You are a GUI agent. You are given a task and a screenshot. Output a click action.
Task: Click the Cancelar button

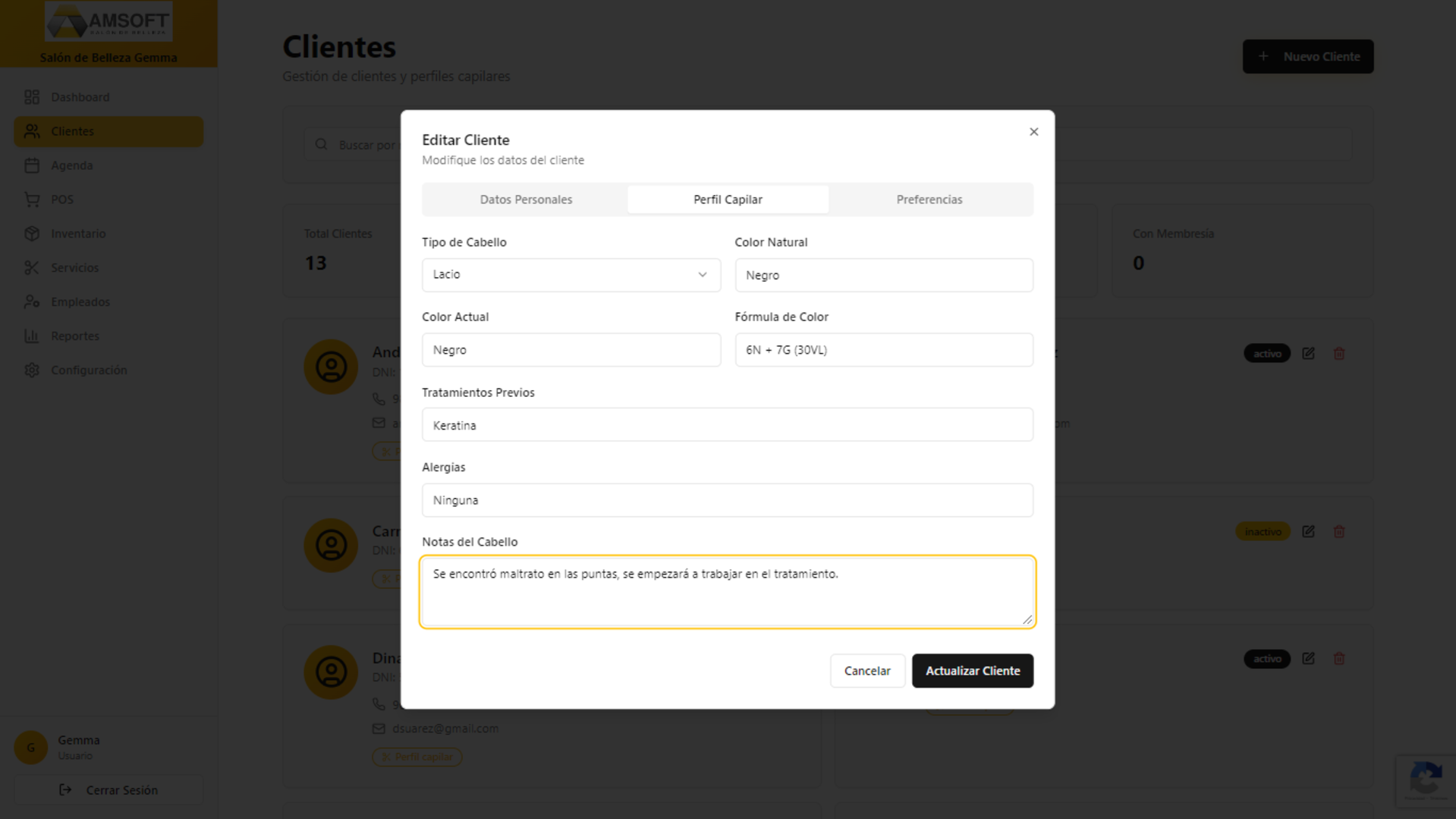pos(866,670)
